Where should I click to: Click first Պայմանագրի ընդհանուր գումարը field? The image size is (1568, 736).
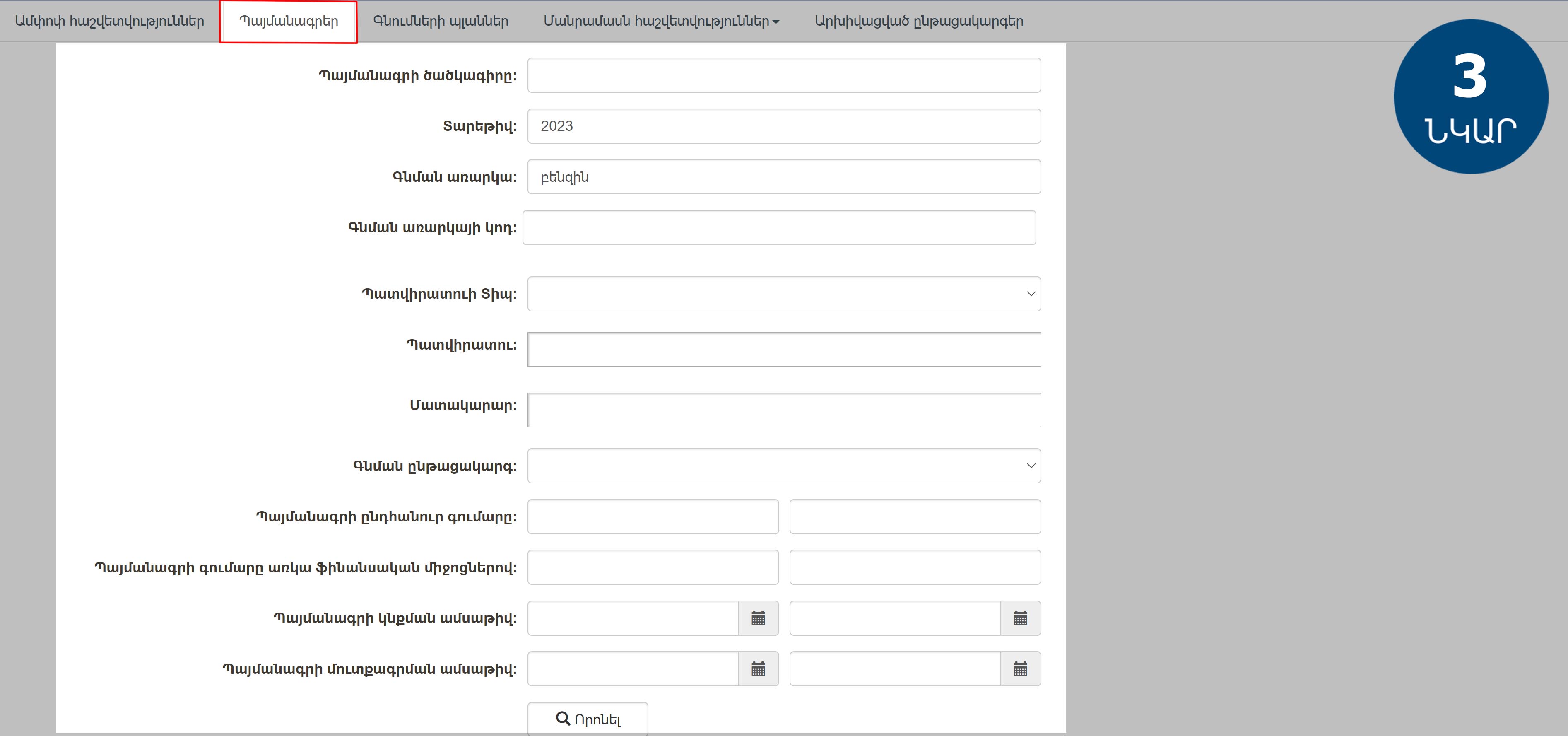653,517
